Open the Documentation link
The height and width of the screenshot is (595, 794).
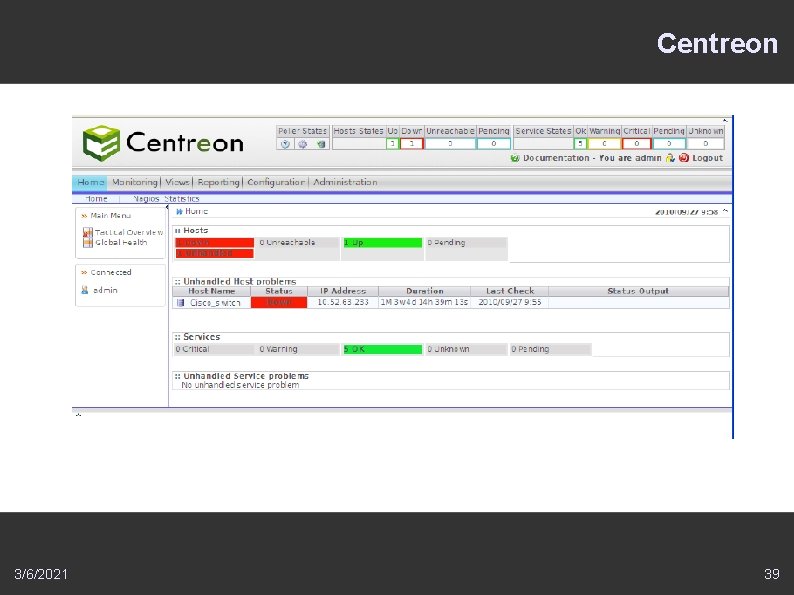point(556,158)
